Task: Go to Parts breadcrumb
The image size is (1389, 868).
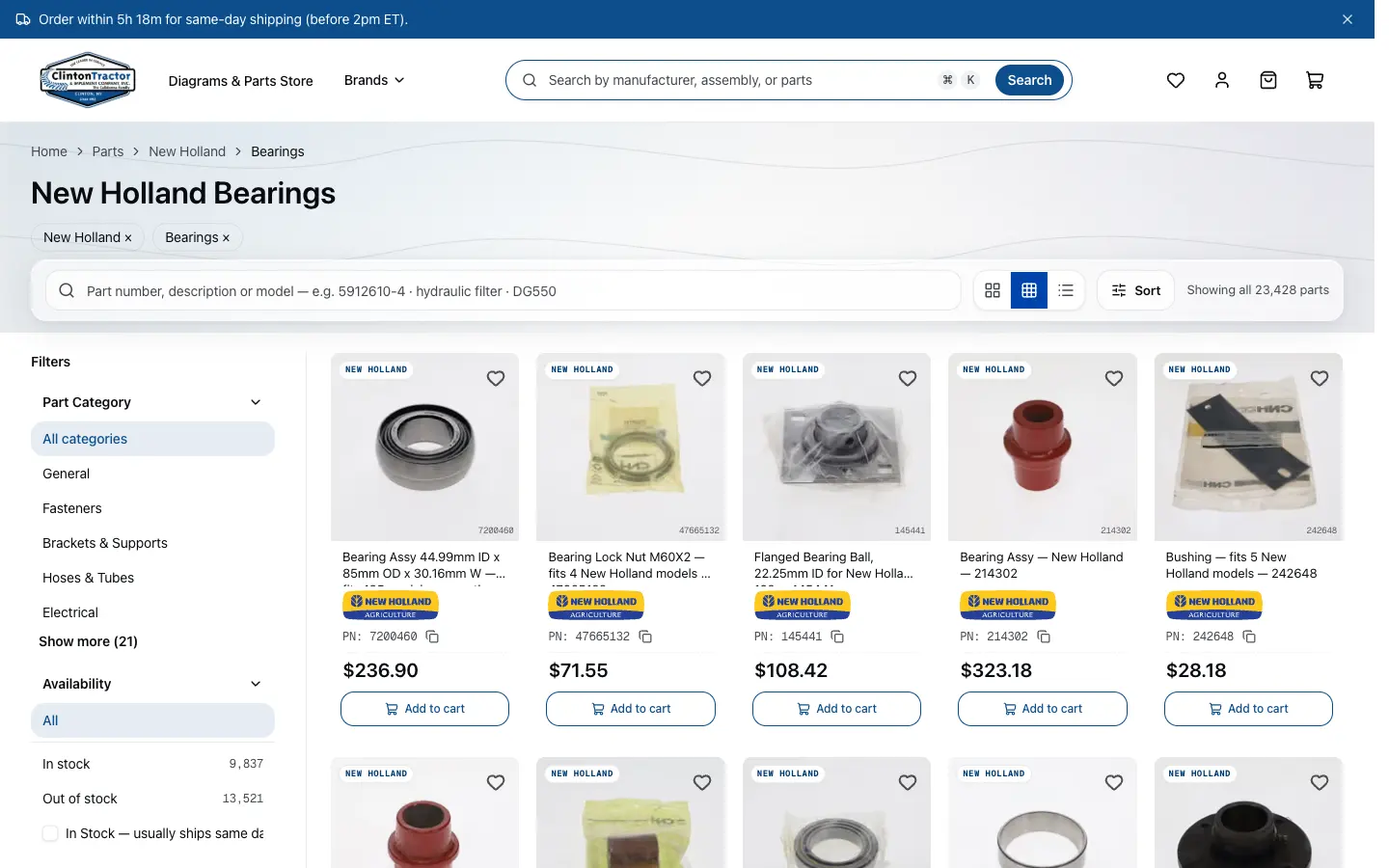Action: click(x=108, y=151)
